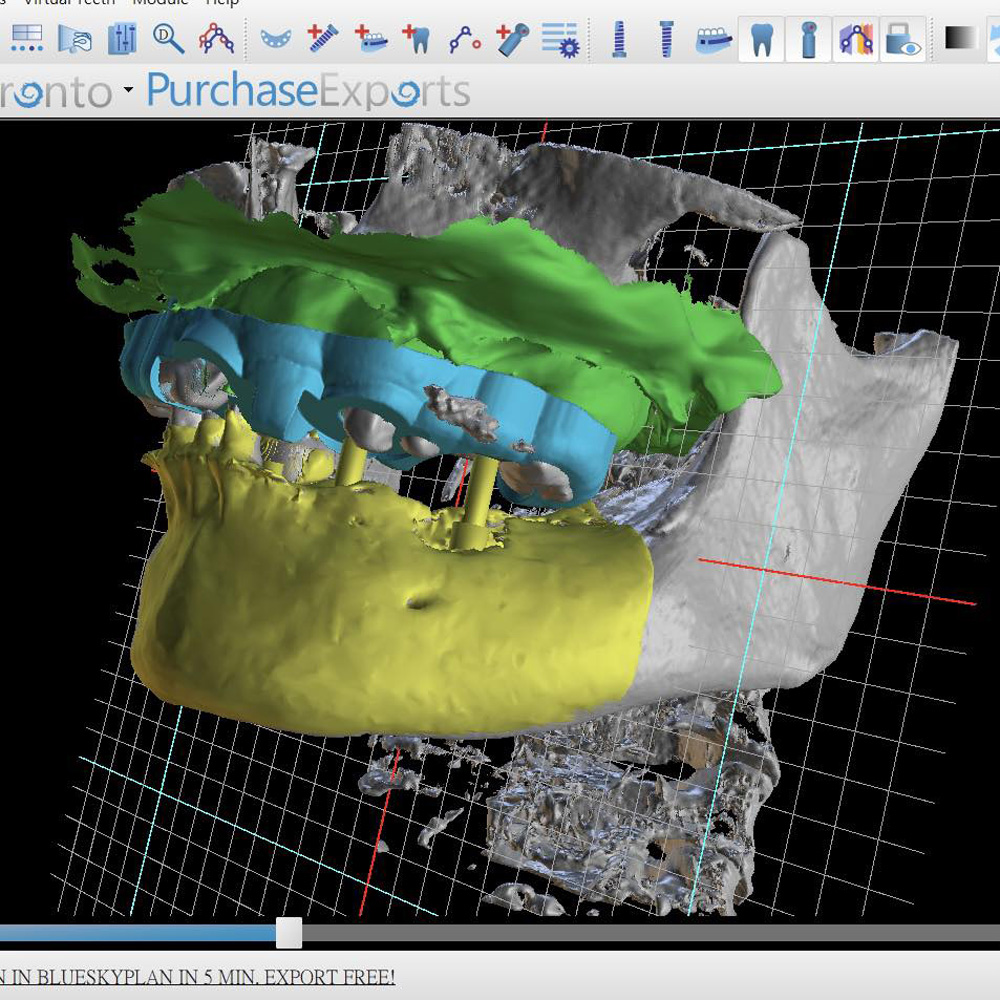1000x1000 pixels.
Task: Select the panoramic curve tool icon
Action: [216, 39]
